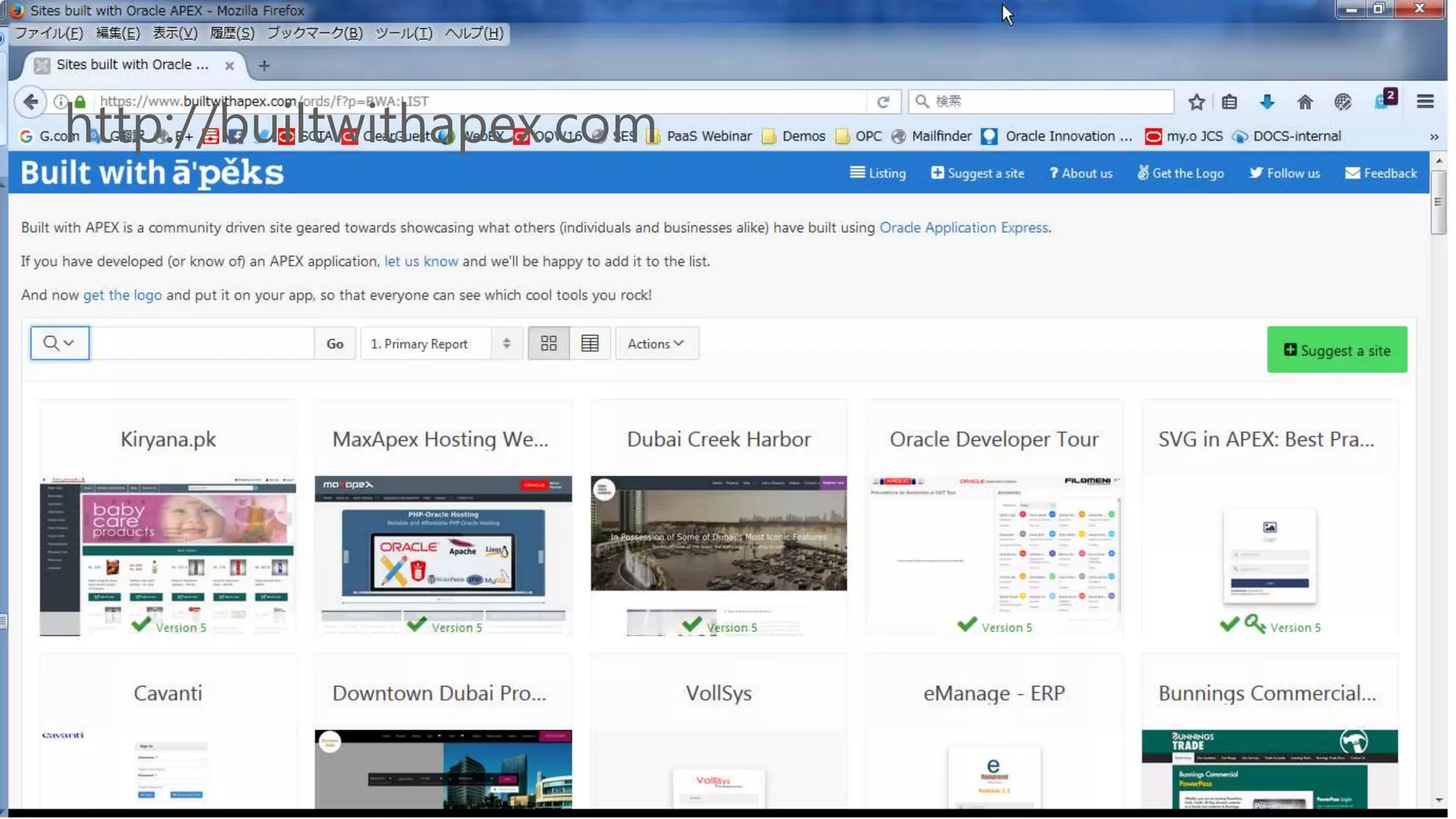Open the Oracle Innovation bookmark
This screenshot has height=819, width=1456.
pos(1056,136)
